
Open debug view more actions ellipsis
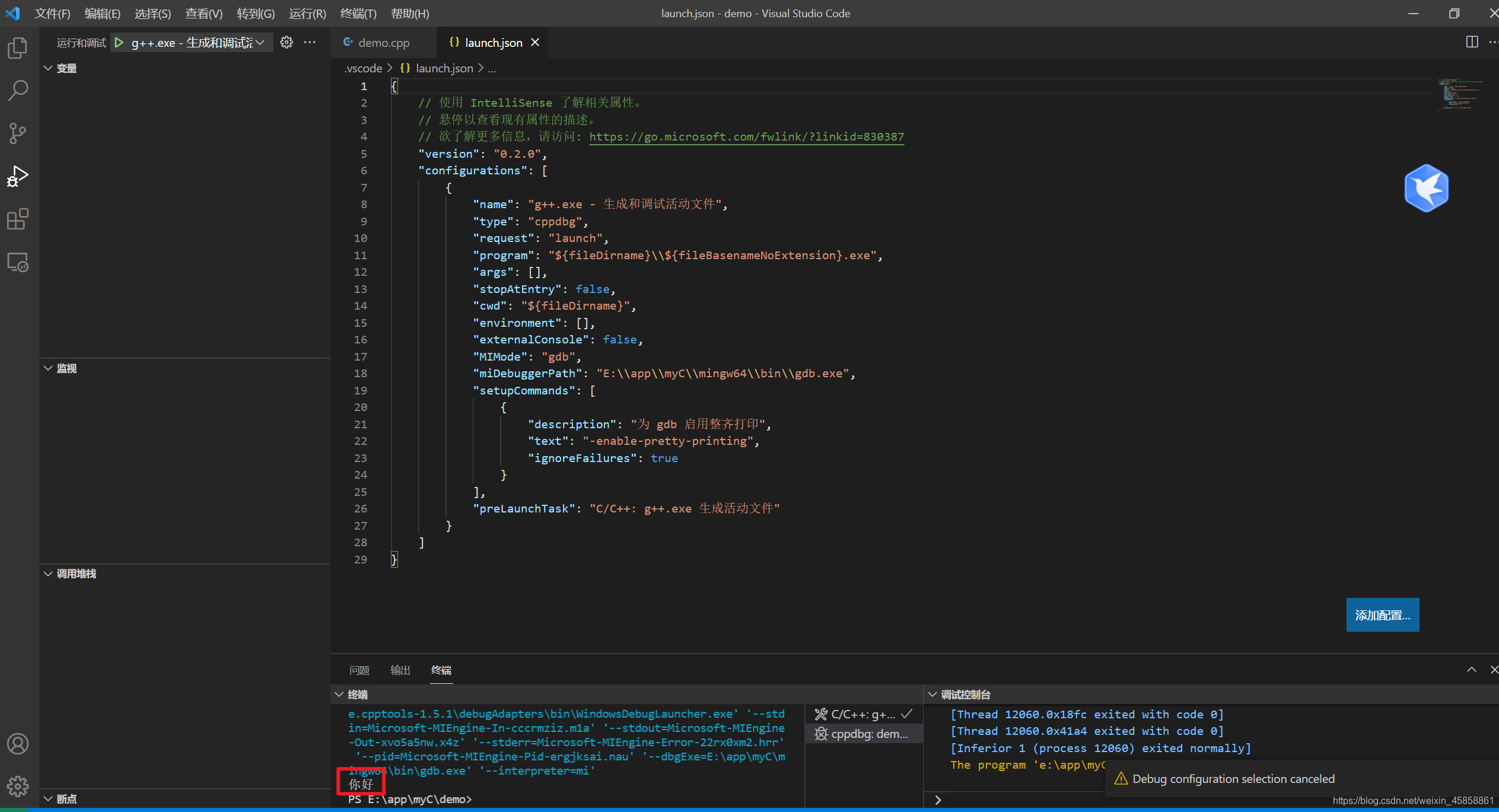click(310, 42)
